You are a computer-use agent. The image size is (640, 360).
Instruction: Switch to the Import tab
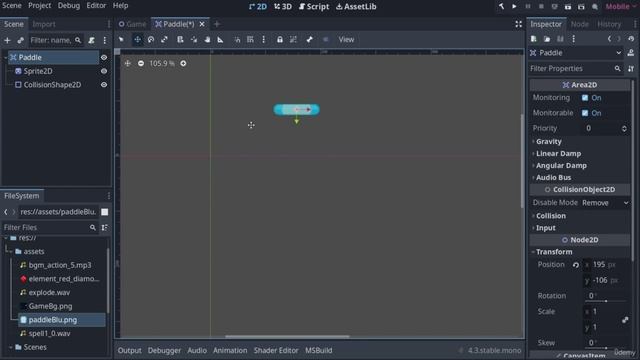coord(44,24)
